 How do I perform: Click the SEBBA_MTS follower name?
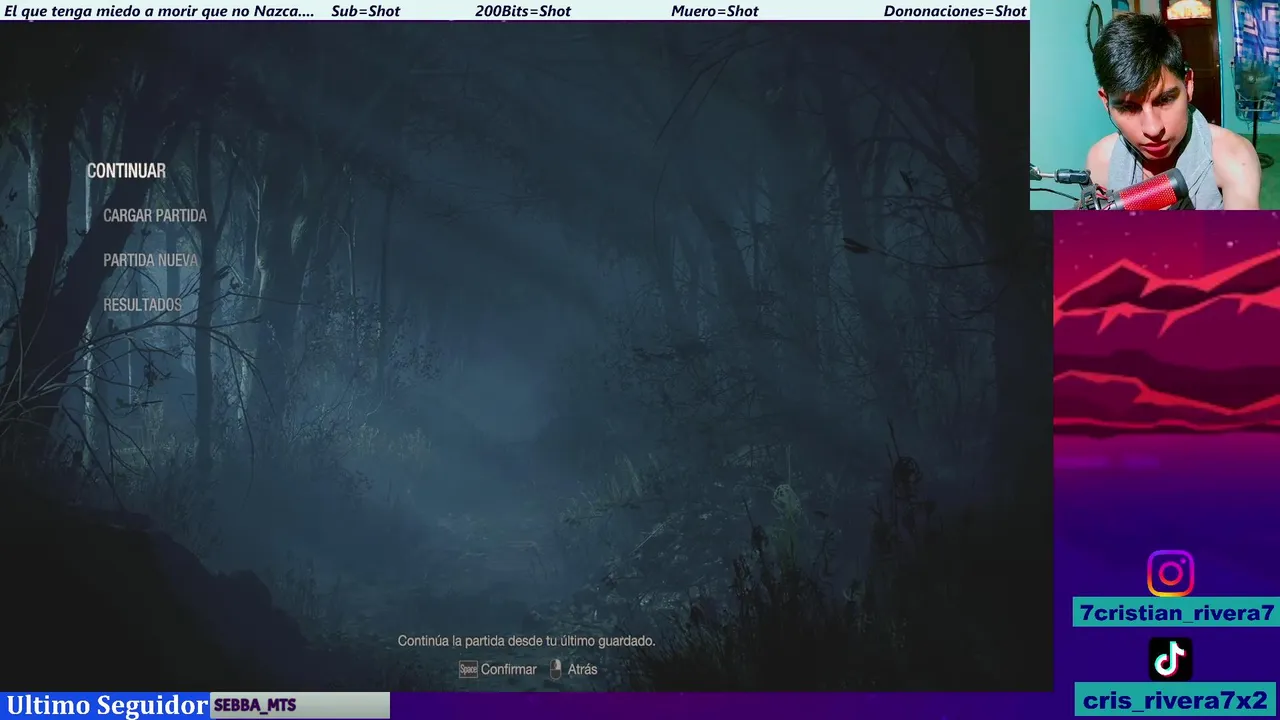point(255,705)
